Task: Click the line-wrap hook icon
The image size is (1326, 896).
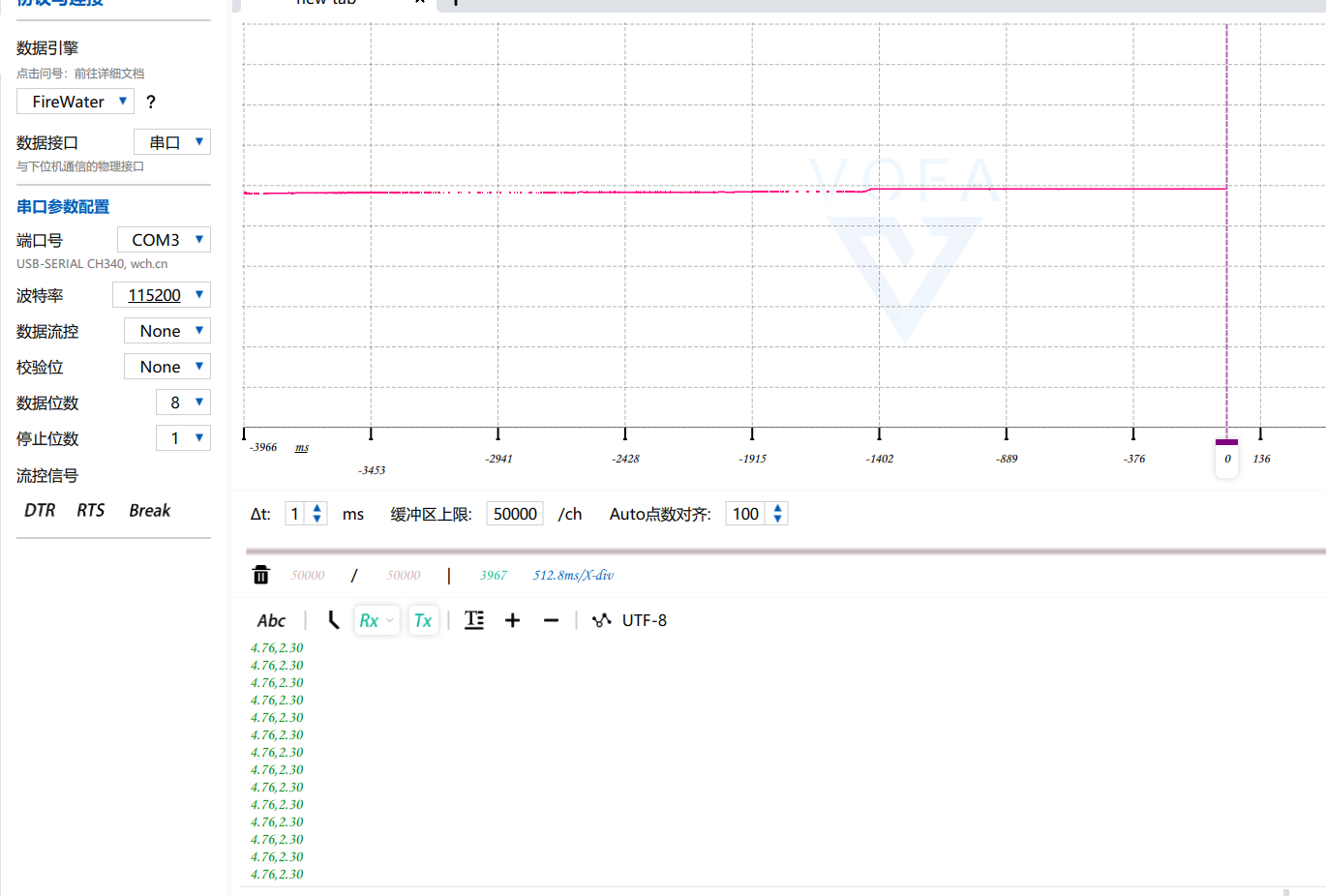Action: [x=333, y=620]
